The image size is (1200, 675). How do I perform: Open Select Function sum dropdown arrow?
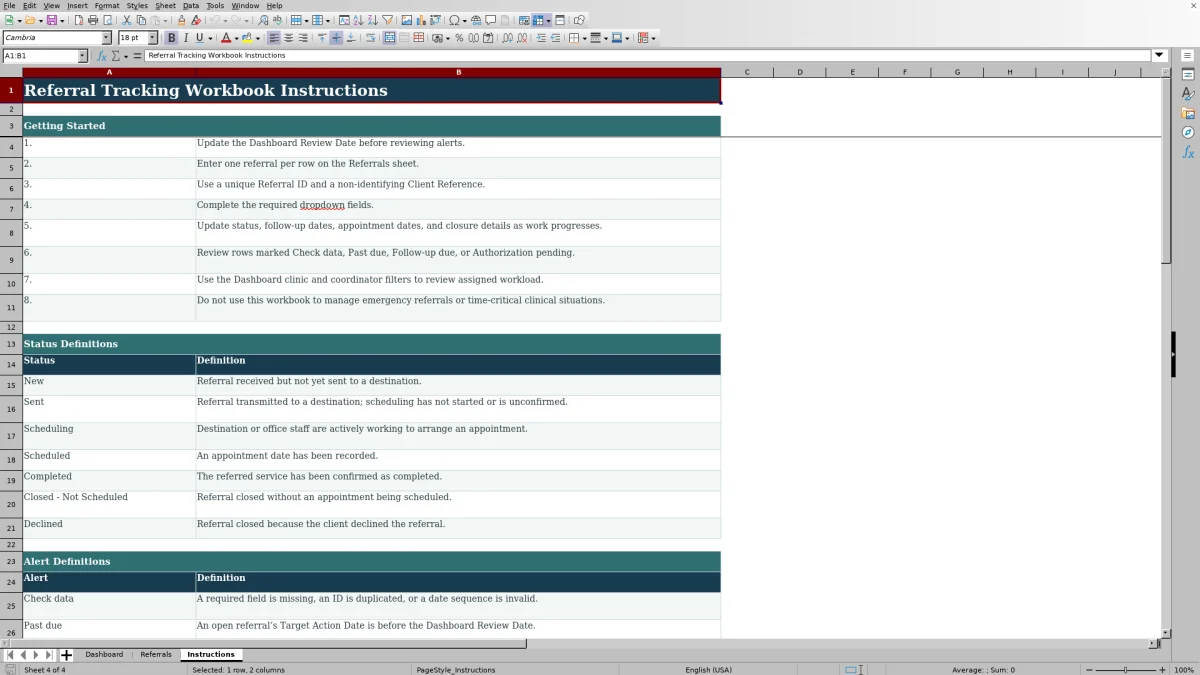125,57
